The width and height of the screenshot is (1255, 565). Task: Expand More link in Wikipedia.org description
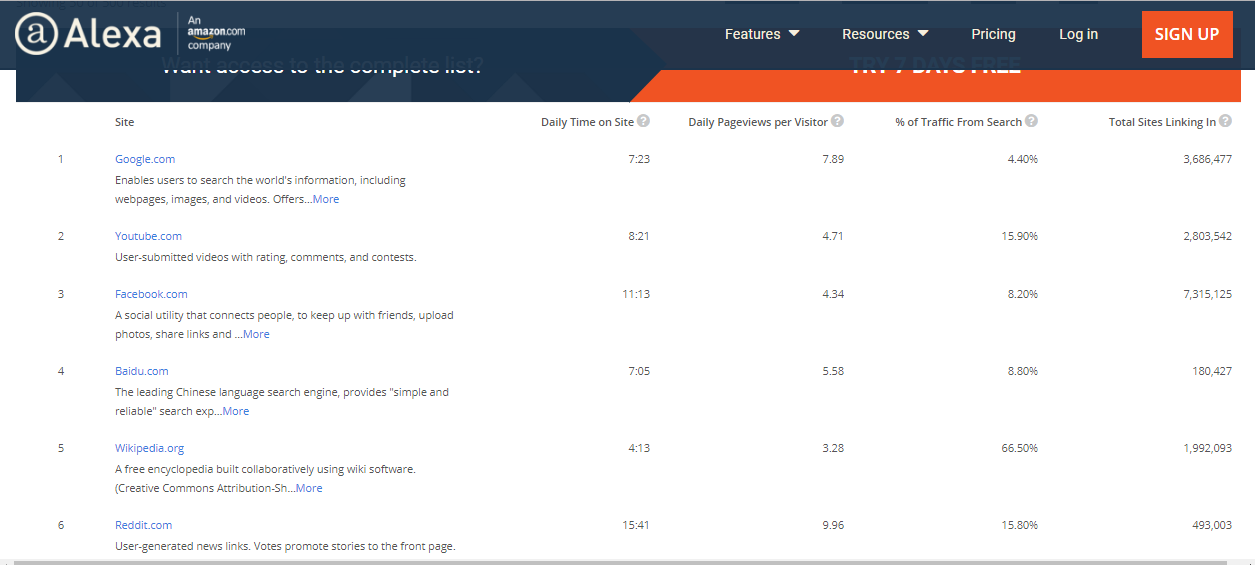[309, 488]
